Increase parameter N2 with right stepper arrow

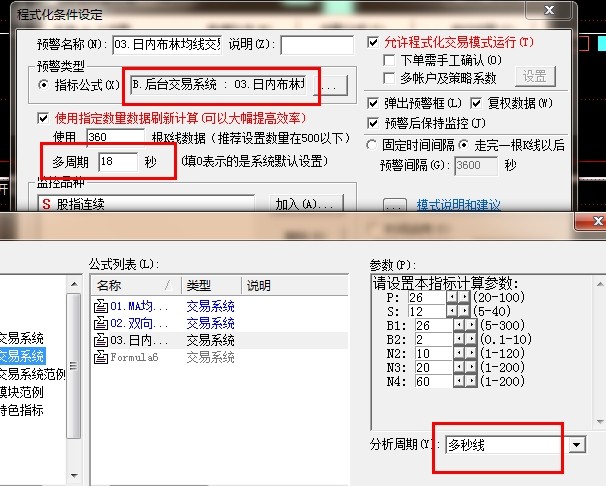[x=471, y=353]
